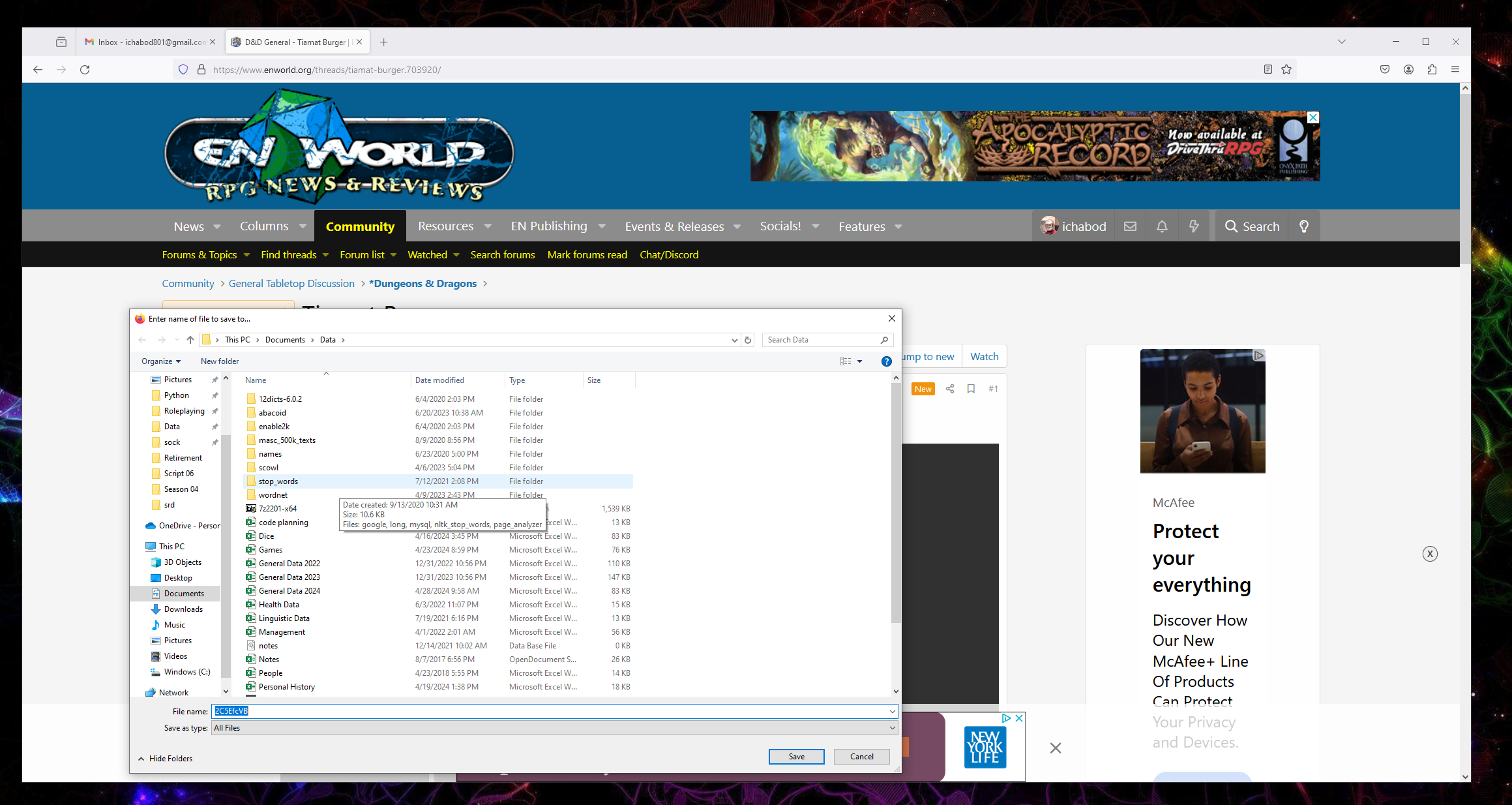Open the inbox envelope icon
1512x805 pixels.
coord(1130,226)
